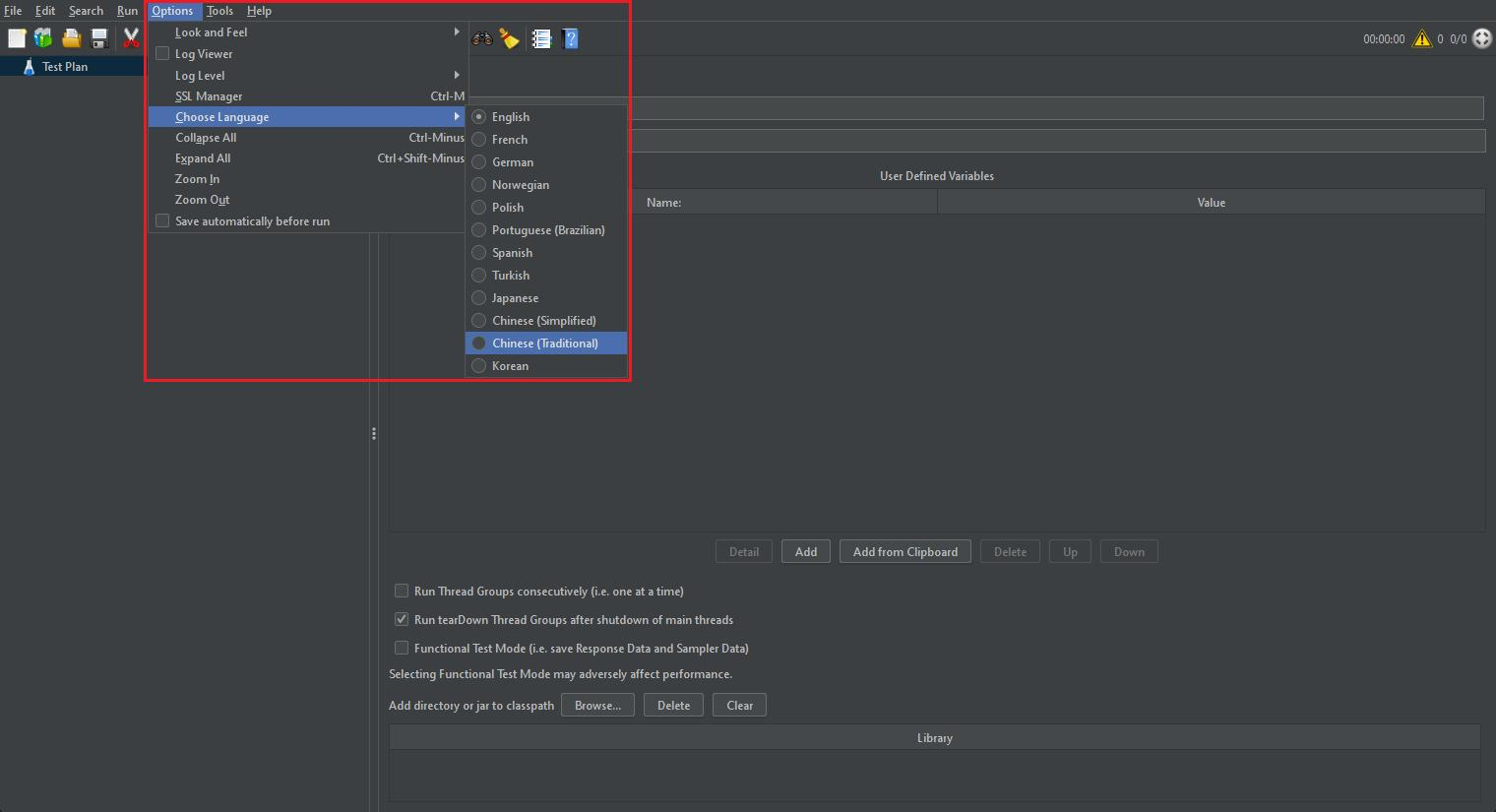Screen dimensions: 1496x812
Task: Open the Search menu
Action: [86, 11]
